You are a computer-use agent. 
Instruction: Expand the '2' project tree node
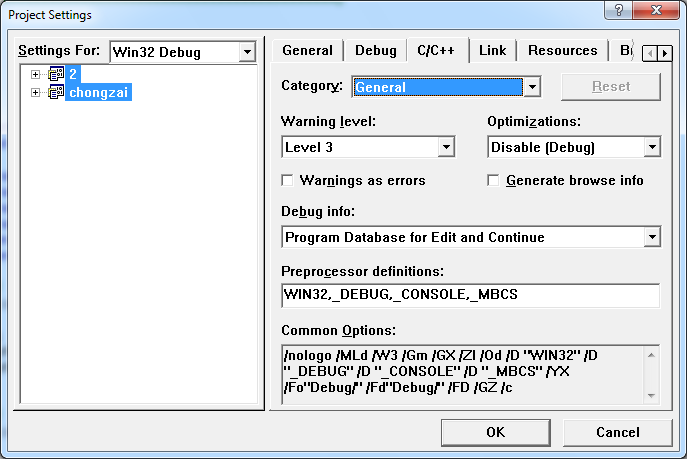coord(36,74)
